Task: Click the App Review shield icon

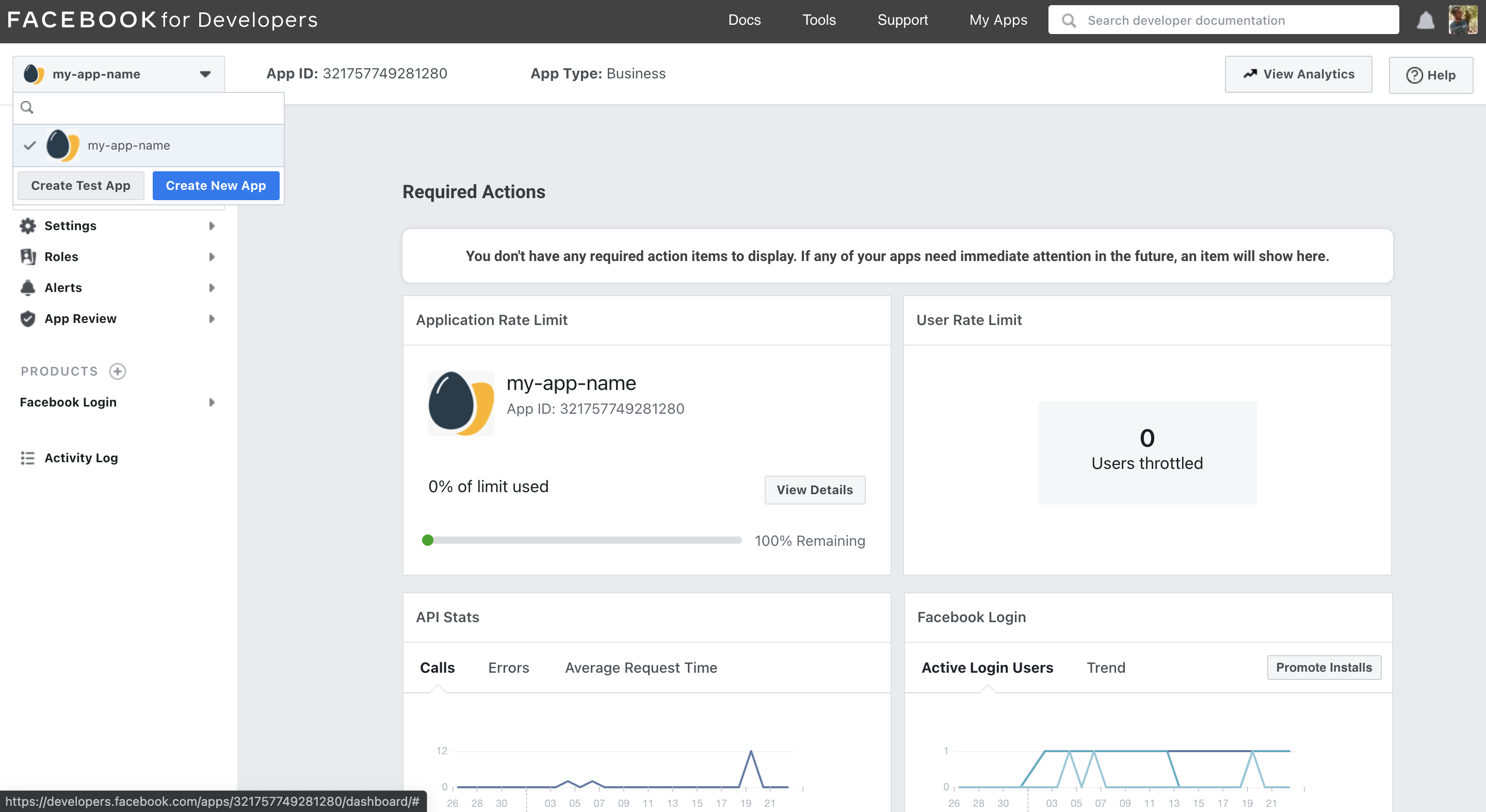Action: pyautogui.click(x=28, y=319)
